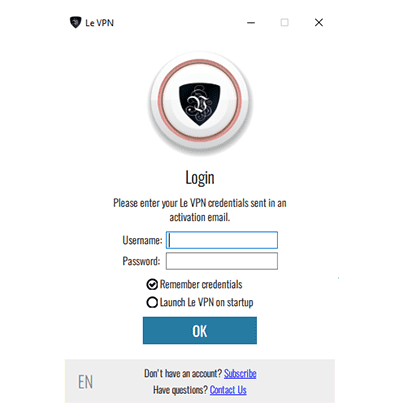Click the Login heading text
The width and height of the screenshot is (400, 416).
(x=200, y=178)
